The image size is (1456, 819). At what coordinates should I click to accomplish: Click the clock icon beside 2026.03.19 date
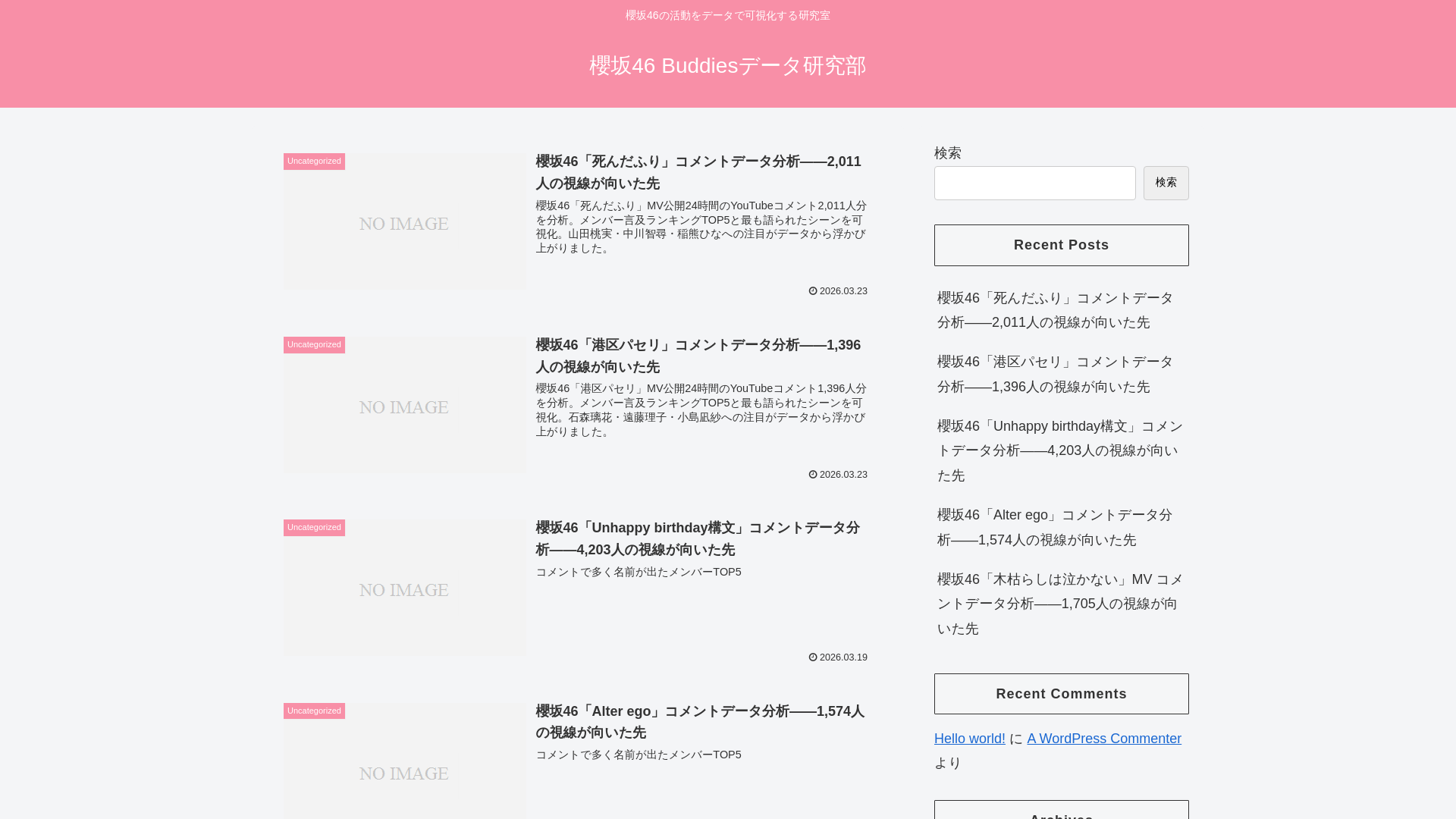point(813,657)
